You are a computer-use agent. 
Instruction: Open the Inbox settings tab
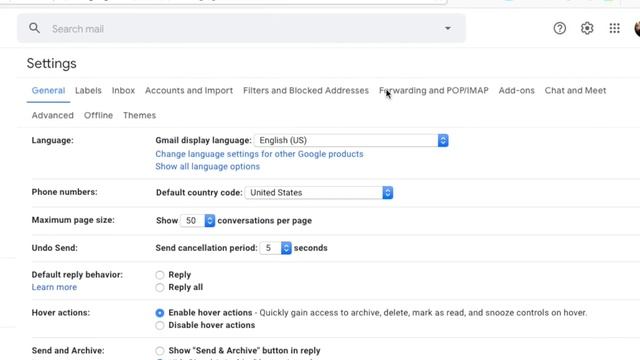coord(123,91)
